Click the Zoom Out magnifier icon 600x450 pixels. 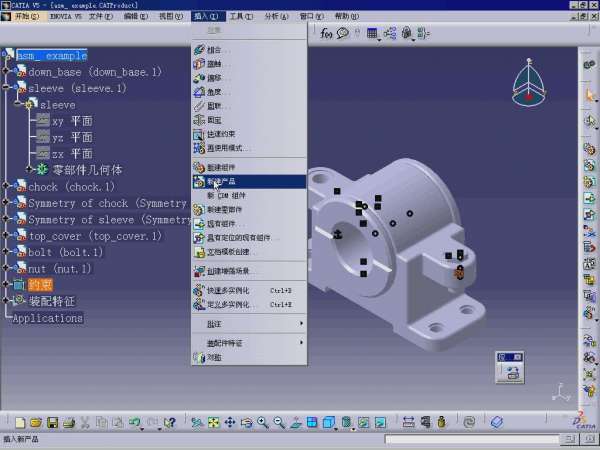click(279, 422)
